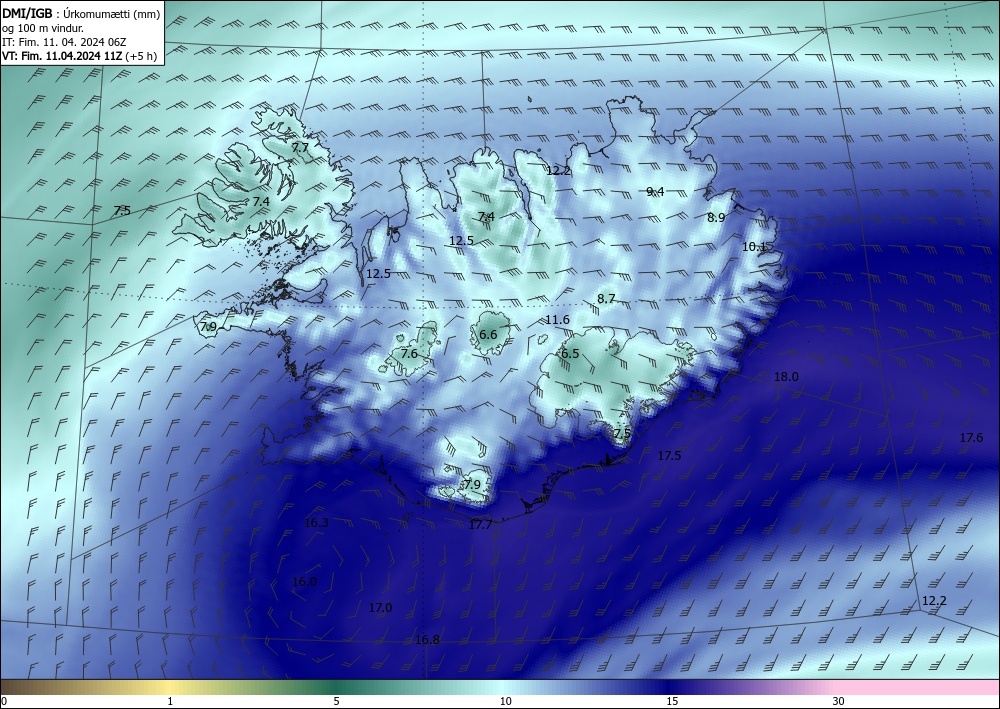Click the 8.7 value label
This screenshot has width=1000, height=709.
pyautogui.click(x=606, y=298)
